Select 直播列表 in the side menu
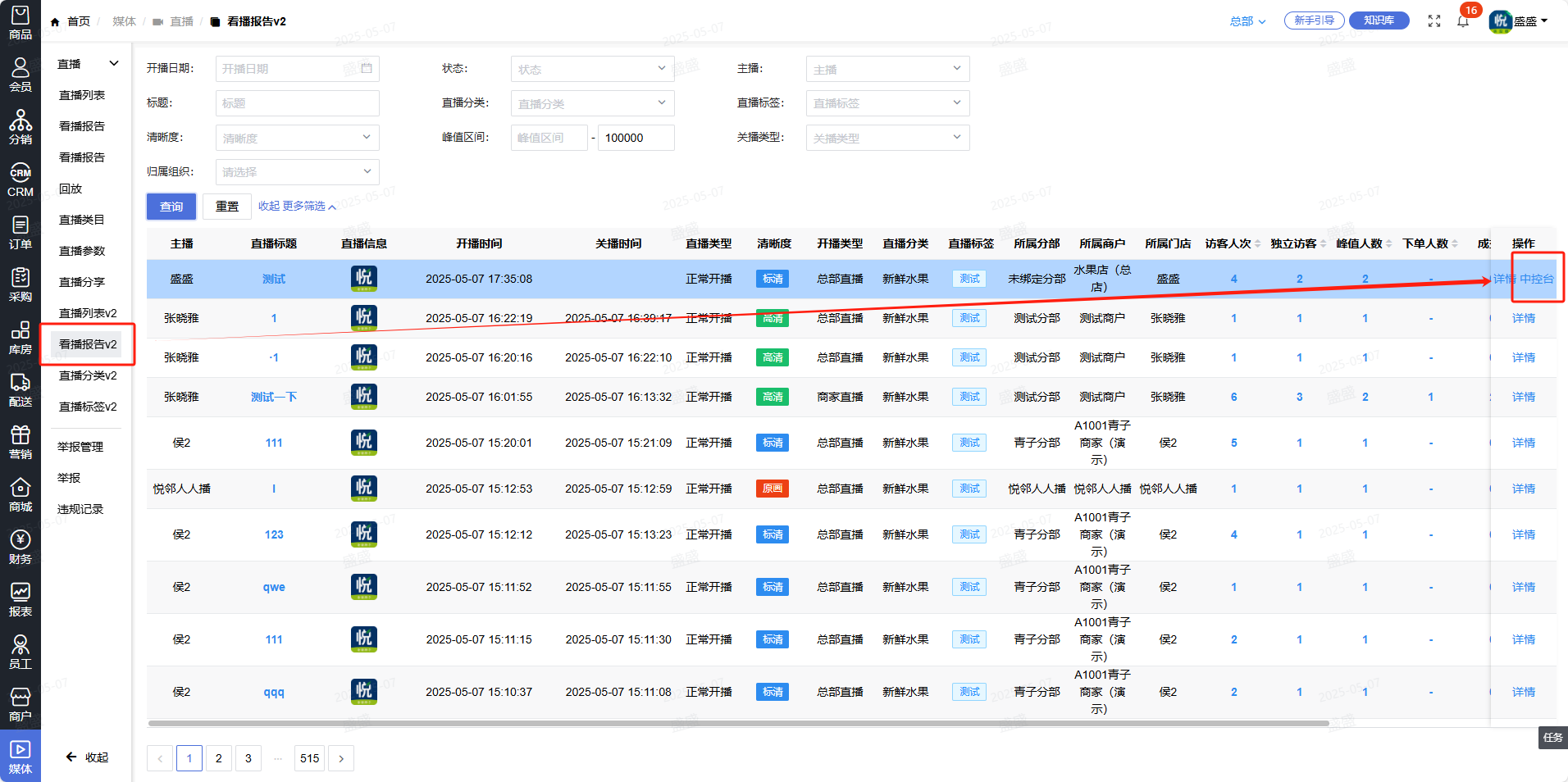This screenshot has width=1568, height=782. tap(82, 95)
